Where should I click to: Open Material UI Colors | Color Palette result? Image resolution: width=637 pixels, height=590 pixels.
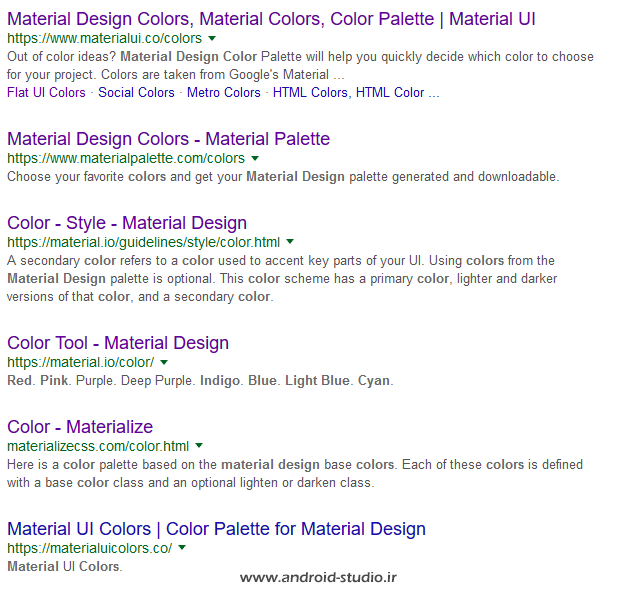[216, 529]
